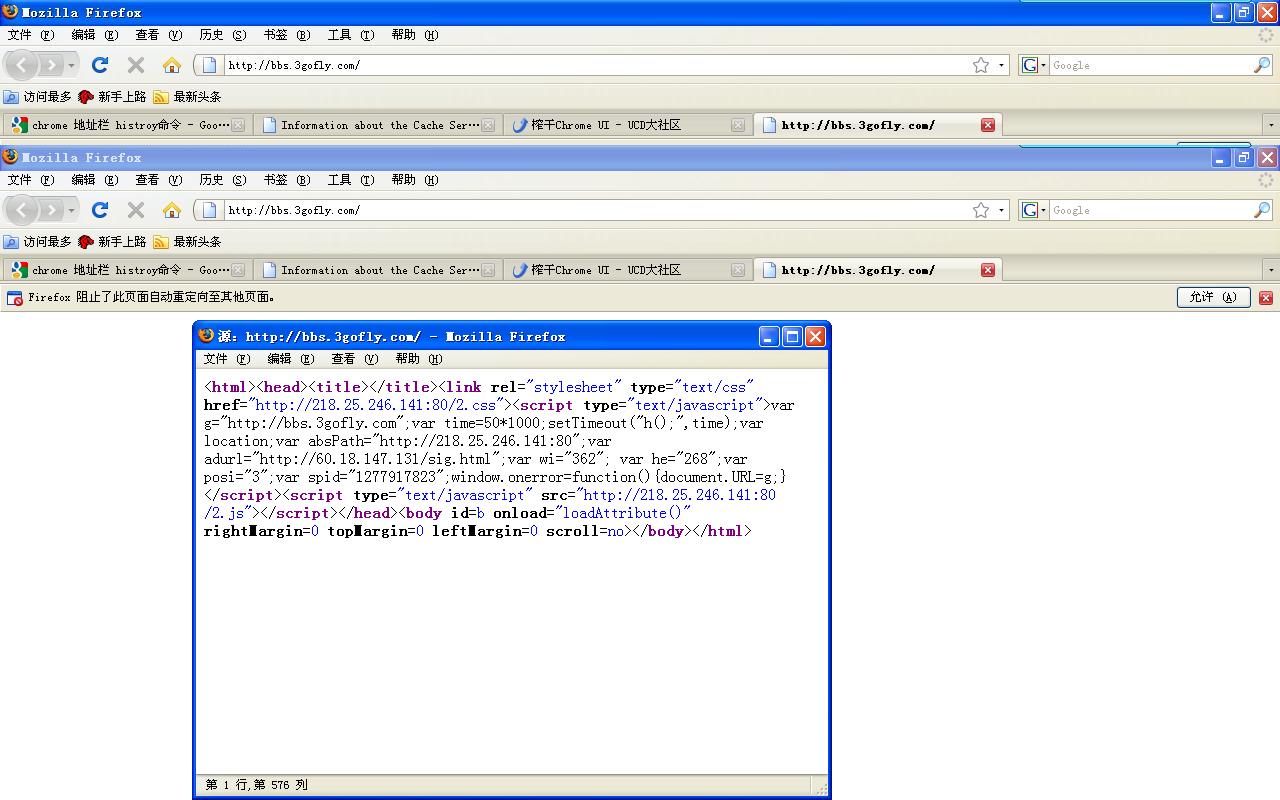This screenshot has width=1280, height=800.
Task: Close bbs.3gofly.com tab in topmost Firefox window
Action: click(x=988, y=125)
